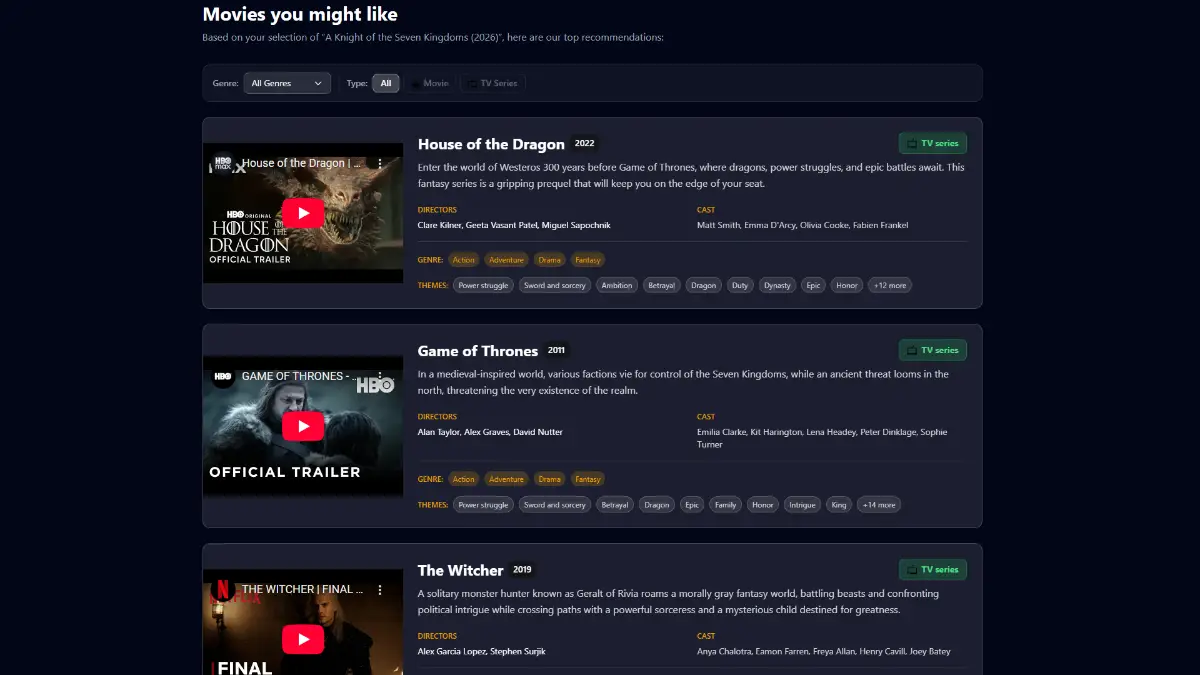This screenshot has height=675, width=1200.
Task: Click House of the Dragon title
Action: pyautogui.click(x=491, y=144)
